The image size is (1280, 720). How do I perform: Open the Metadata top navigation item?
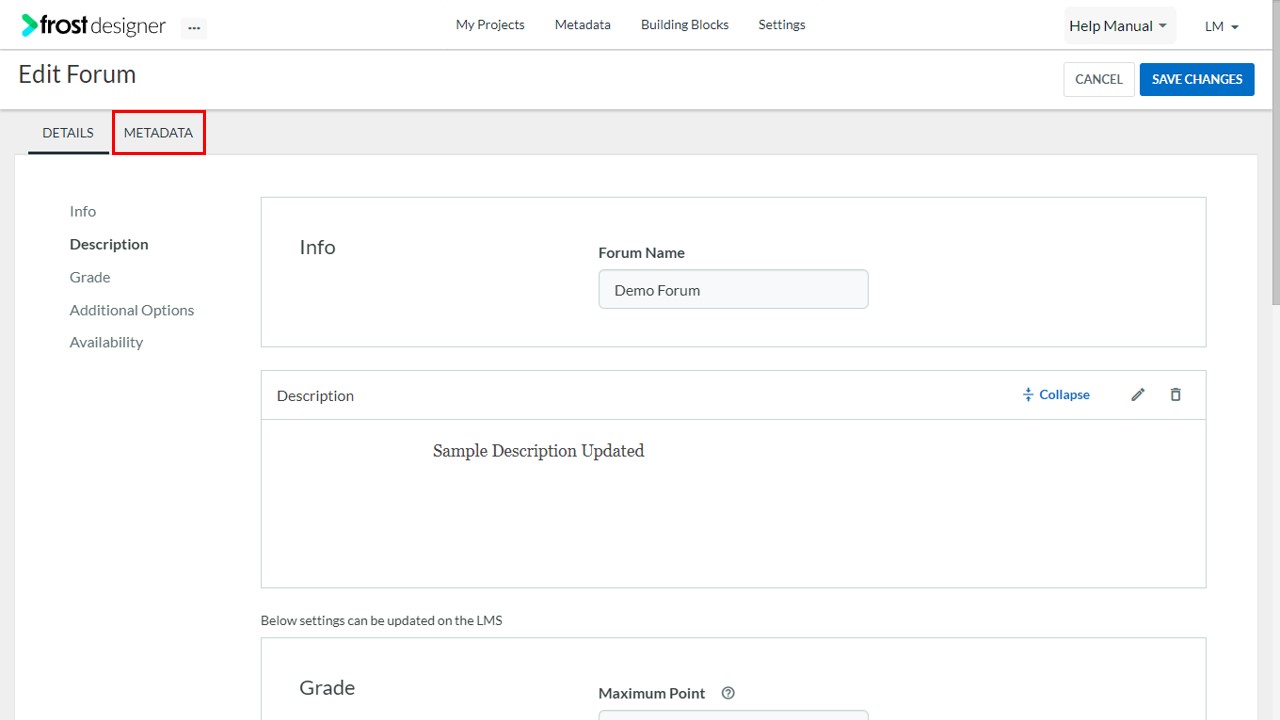[x=583, y=25]
